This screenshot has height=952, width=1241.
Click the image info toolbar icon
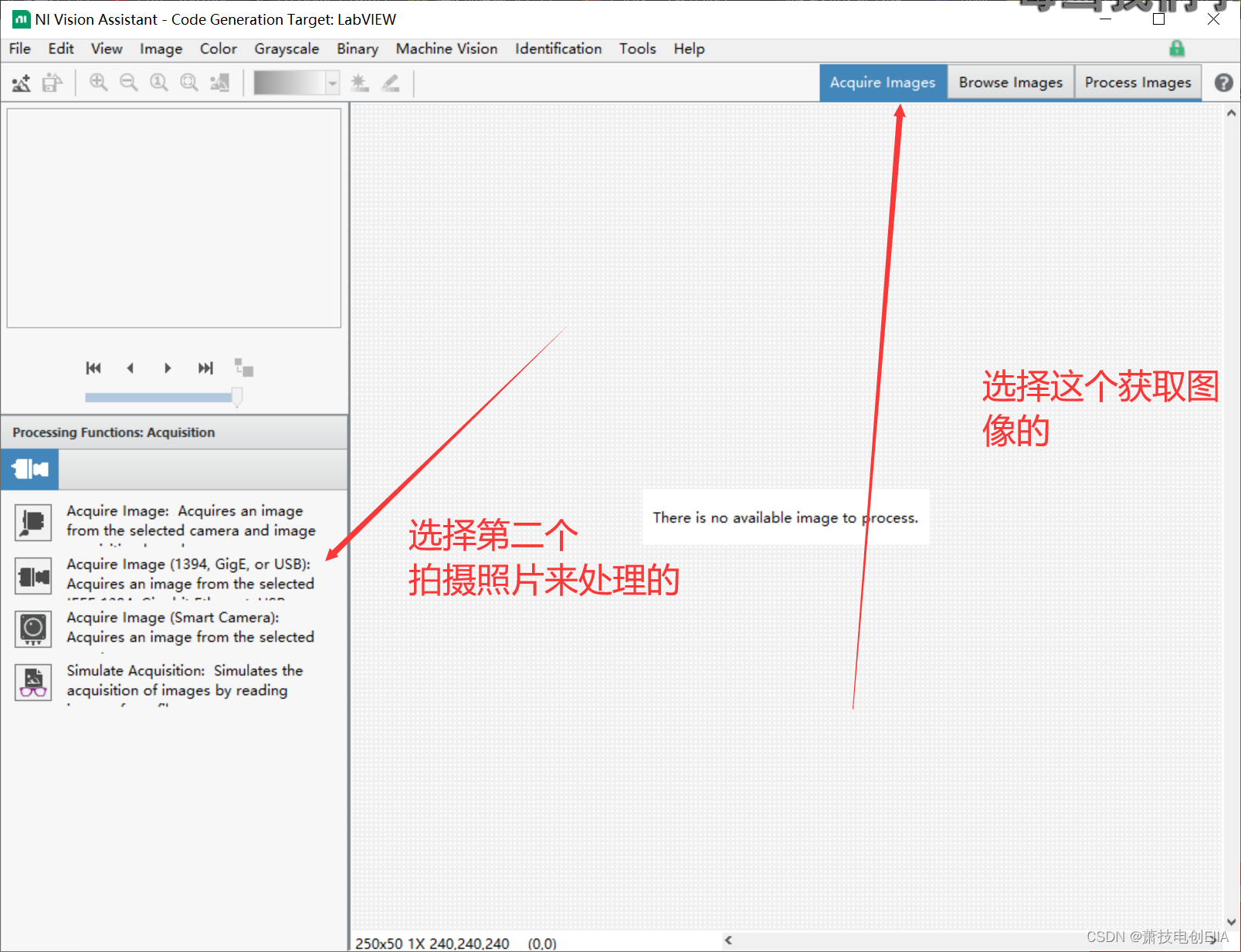219,83
